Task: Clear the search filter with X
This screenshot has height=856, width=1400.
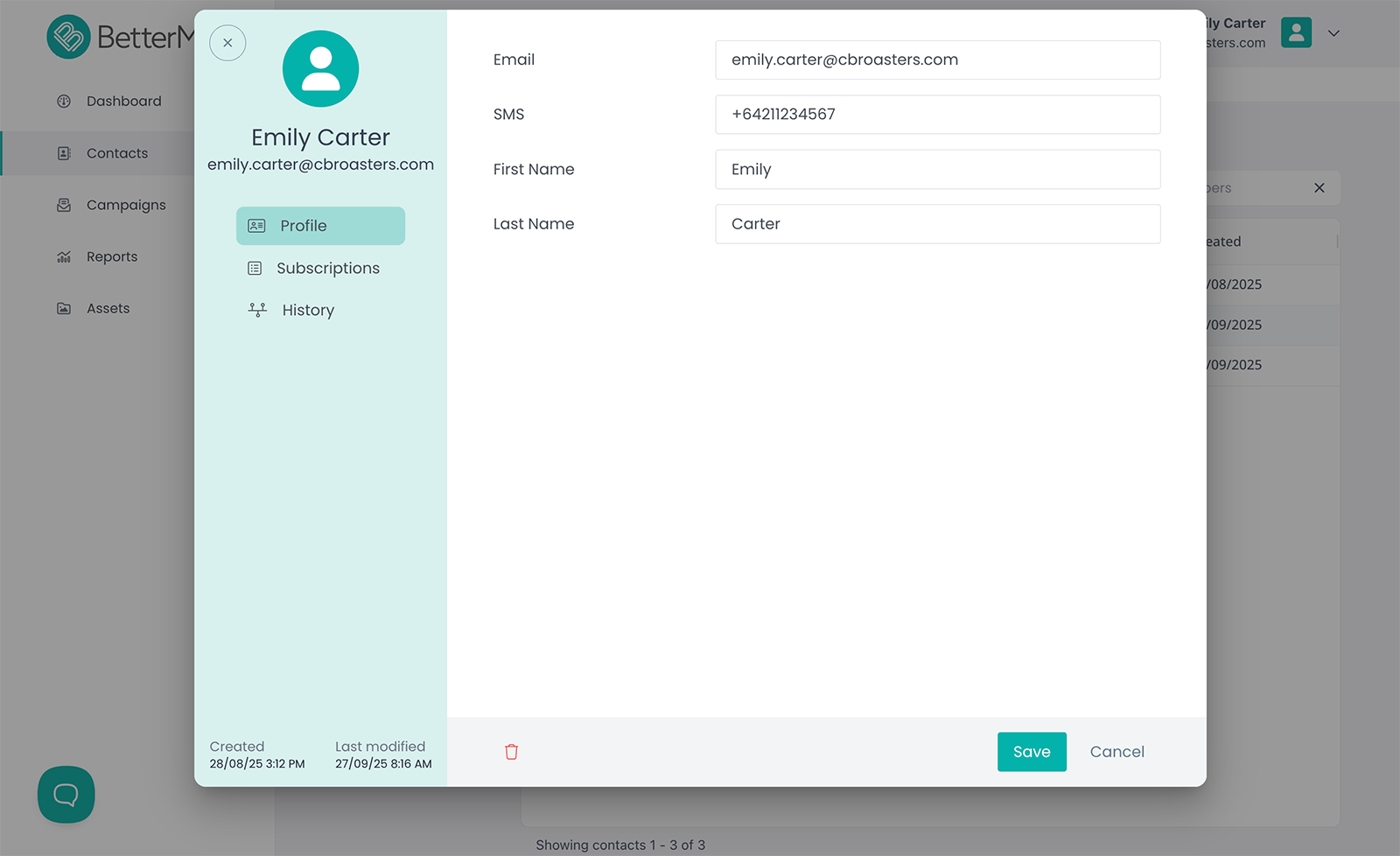Action: tap(1319, 188)
